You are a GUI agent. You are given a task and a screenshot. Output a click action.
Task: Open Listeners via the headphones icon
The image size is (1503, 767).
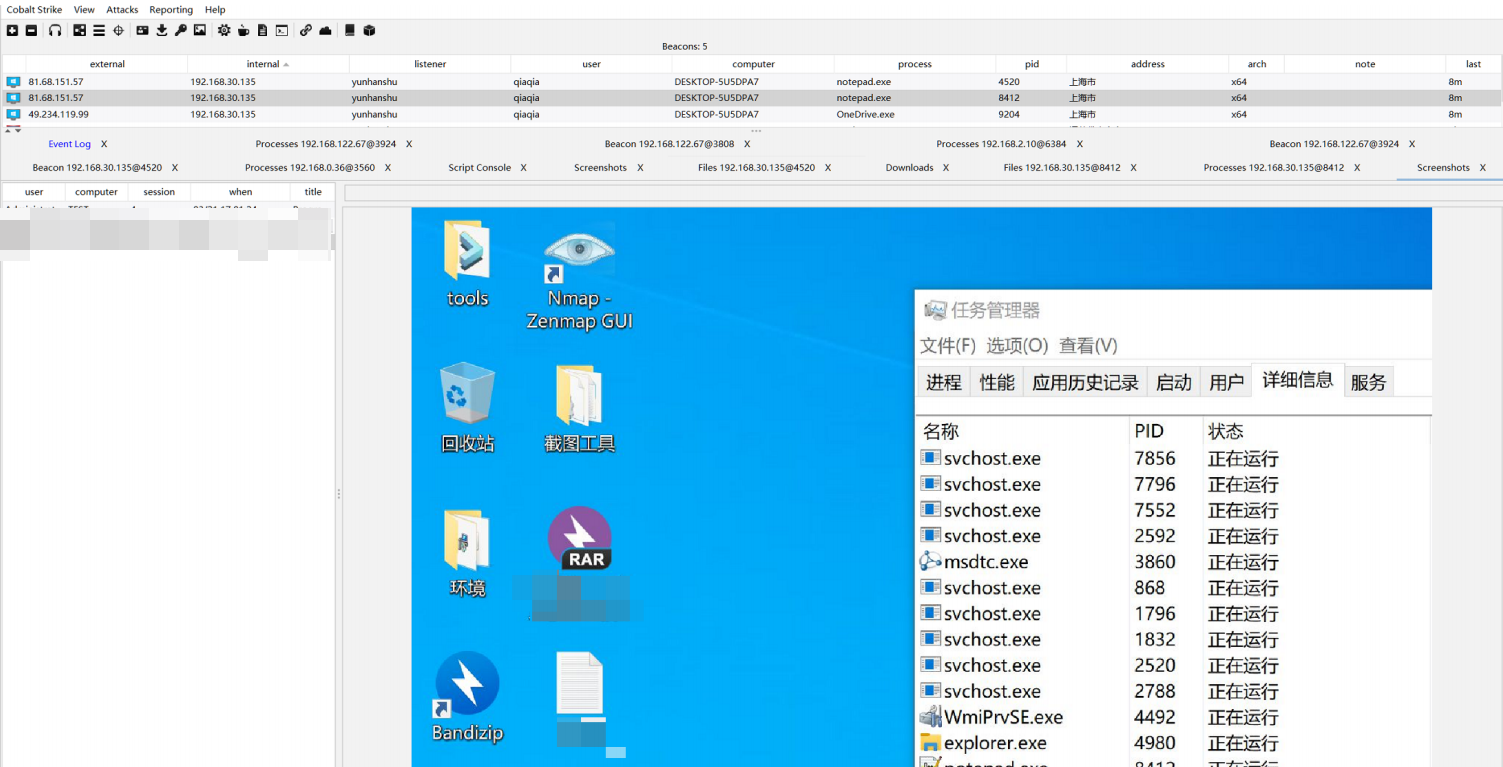[x=55, y=31]
